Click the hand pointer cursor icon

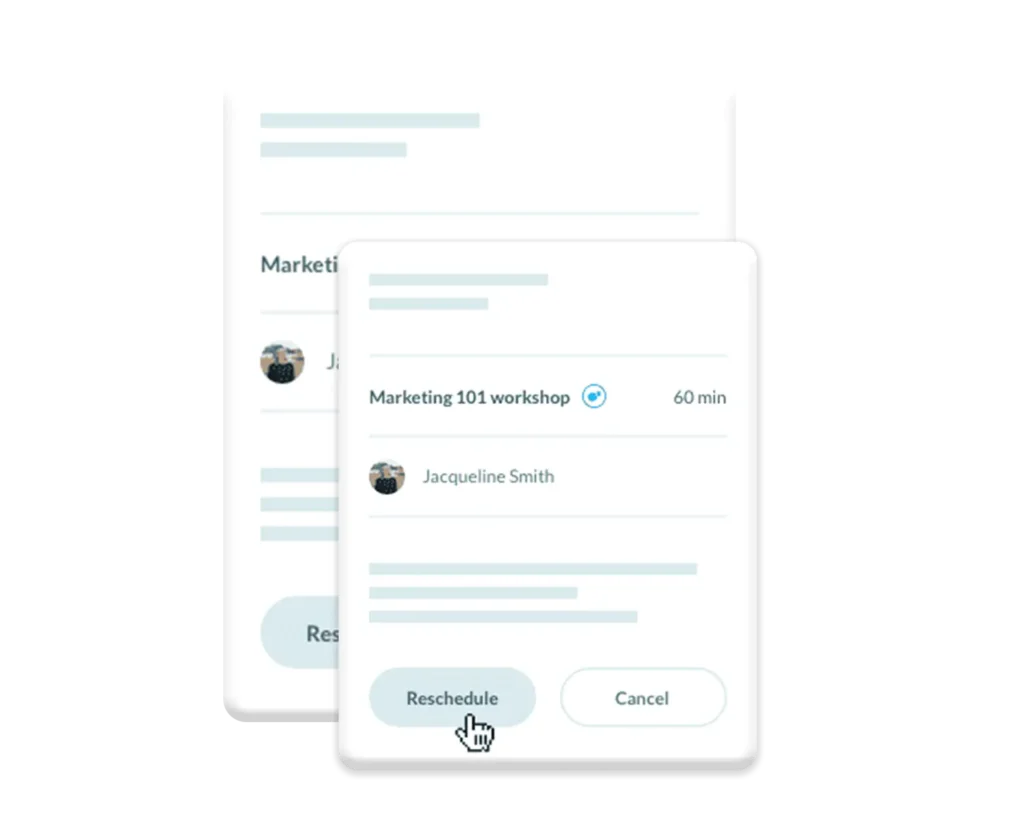point(475,733)
